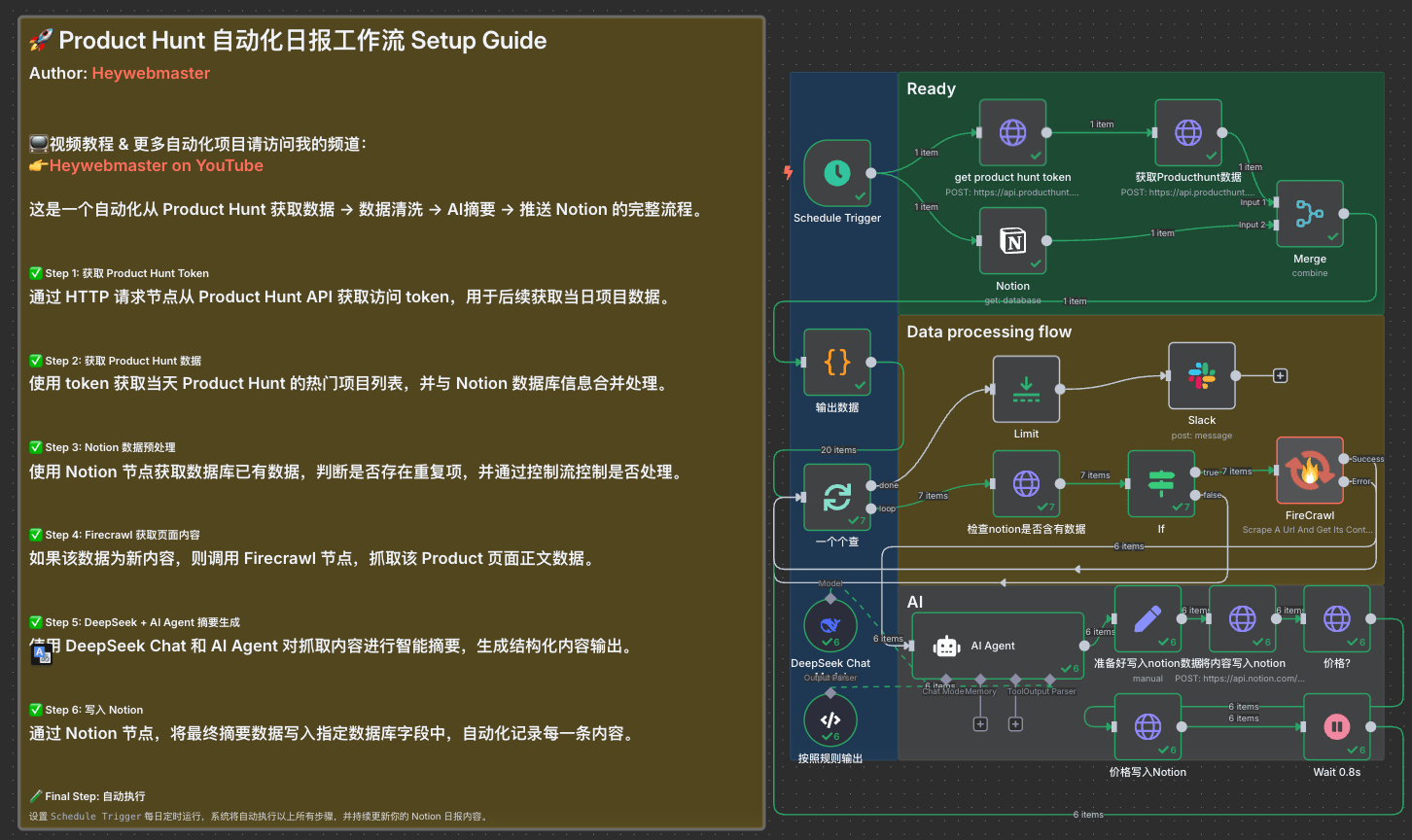This screenshot has height=840, width=1412.
Task: Open the Wait 0.8s node
Action: click(x=1336, y=726)
